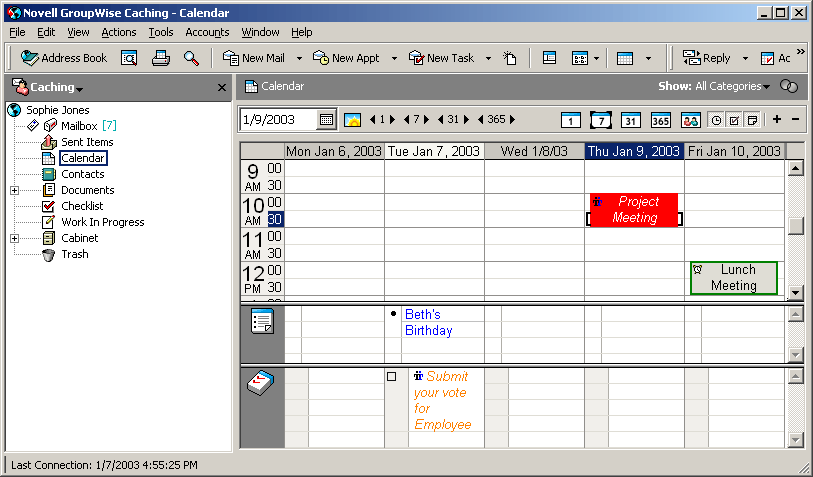The width and height of the screenshot is (813, 477).
Task: Expand the toolbar overflow chevron
Action: tap(801, 51)
